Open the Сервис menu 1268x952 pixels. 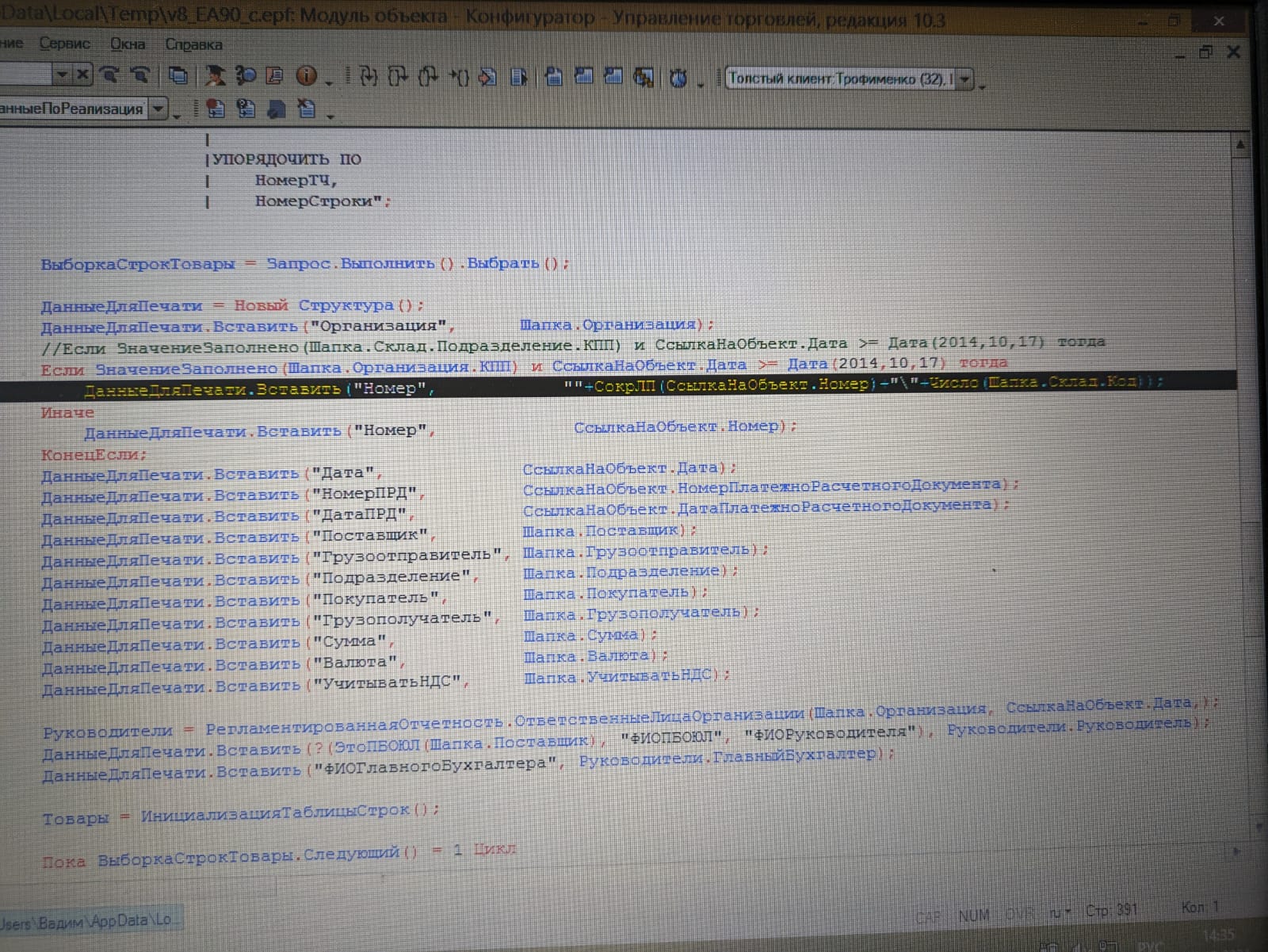coord(65,44)
